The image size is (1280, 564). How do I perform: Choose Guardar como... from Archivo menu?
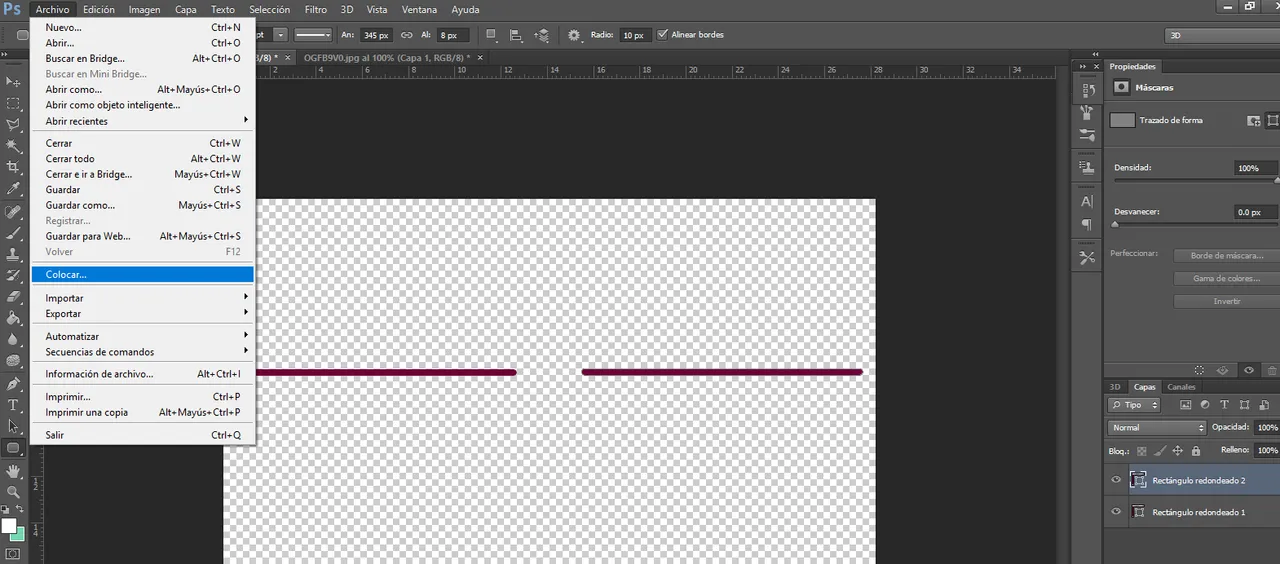point(80,205)
